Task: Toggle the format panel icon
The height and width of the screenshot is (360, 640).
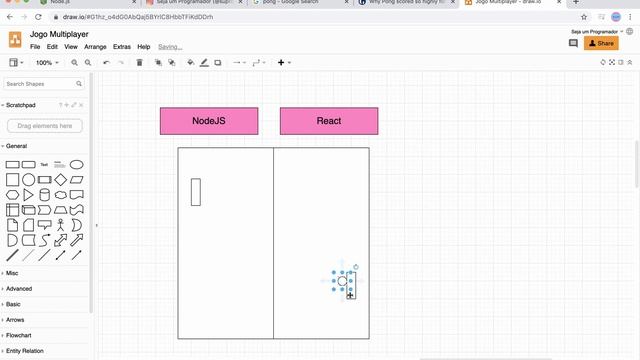Action: pos(620,62)
